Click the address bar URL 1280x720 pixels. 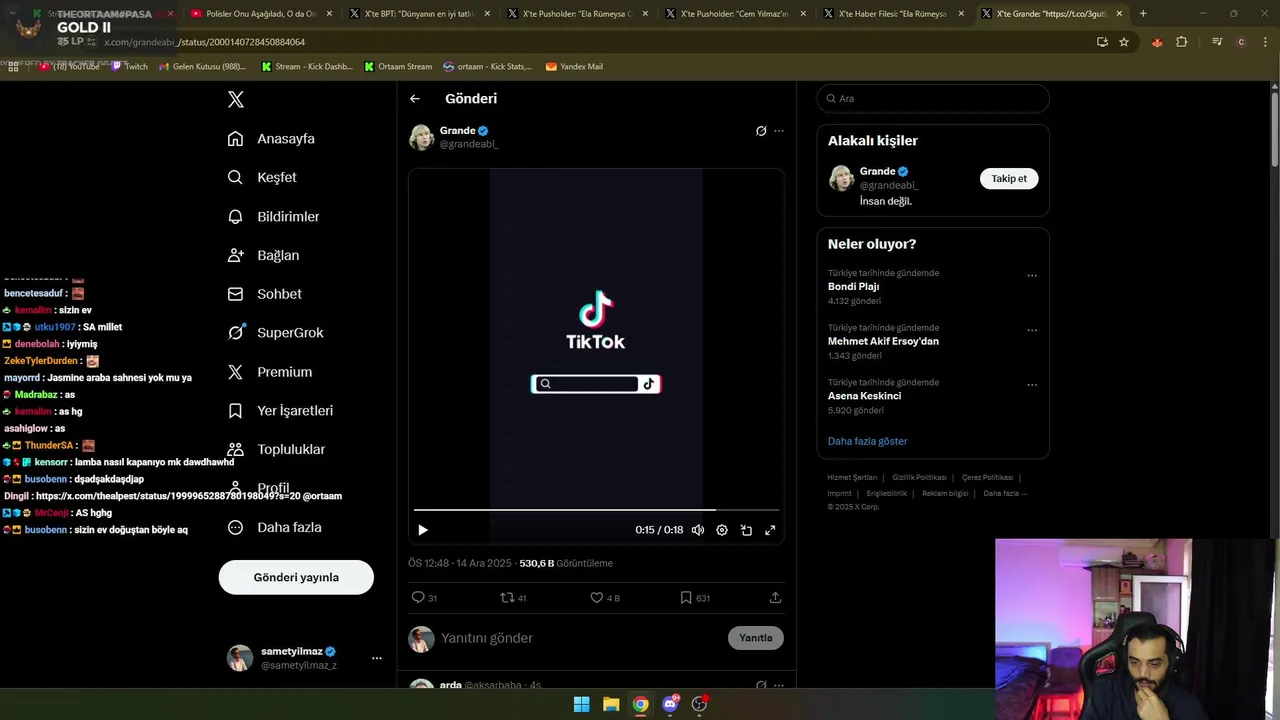pyautogui.click(x=204, y=42)
